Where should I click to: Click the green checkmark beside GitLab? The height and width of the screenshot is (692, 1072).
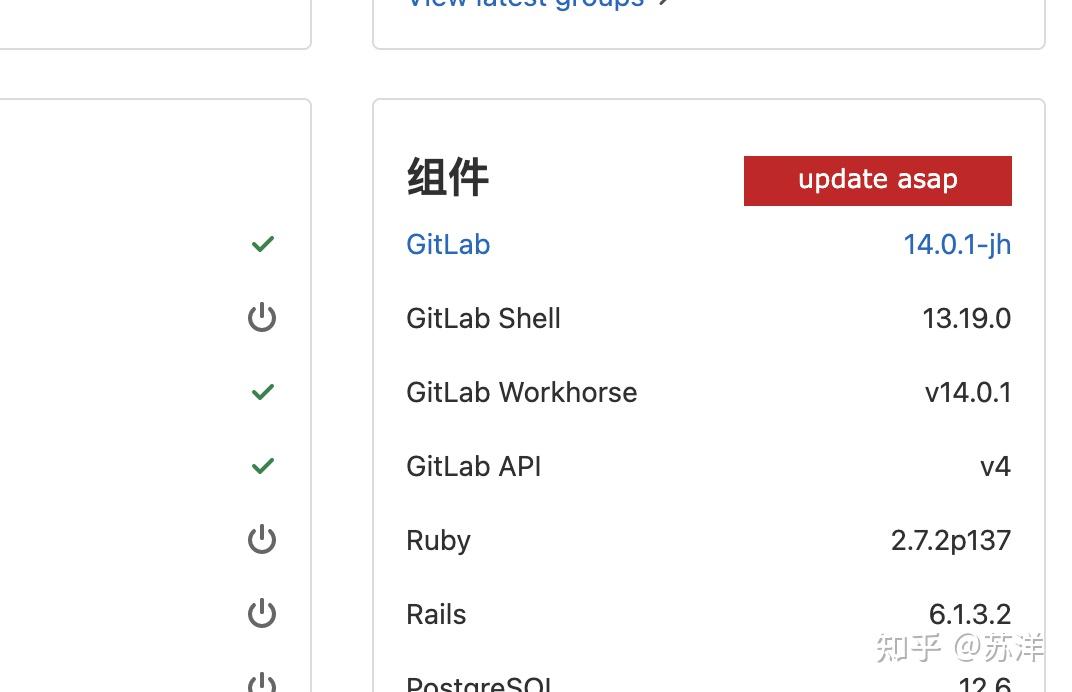tap(262, 244)
